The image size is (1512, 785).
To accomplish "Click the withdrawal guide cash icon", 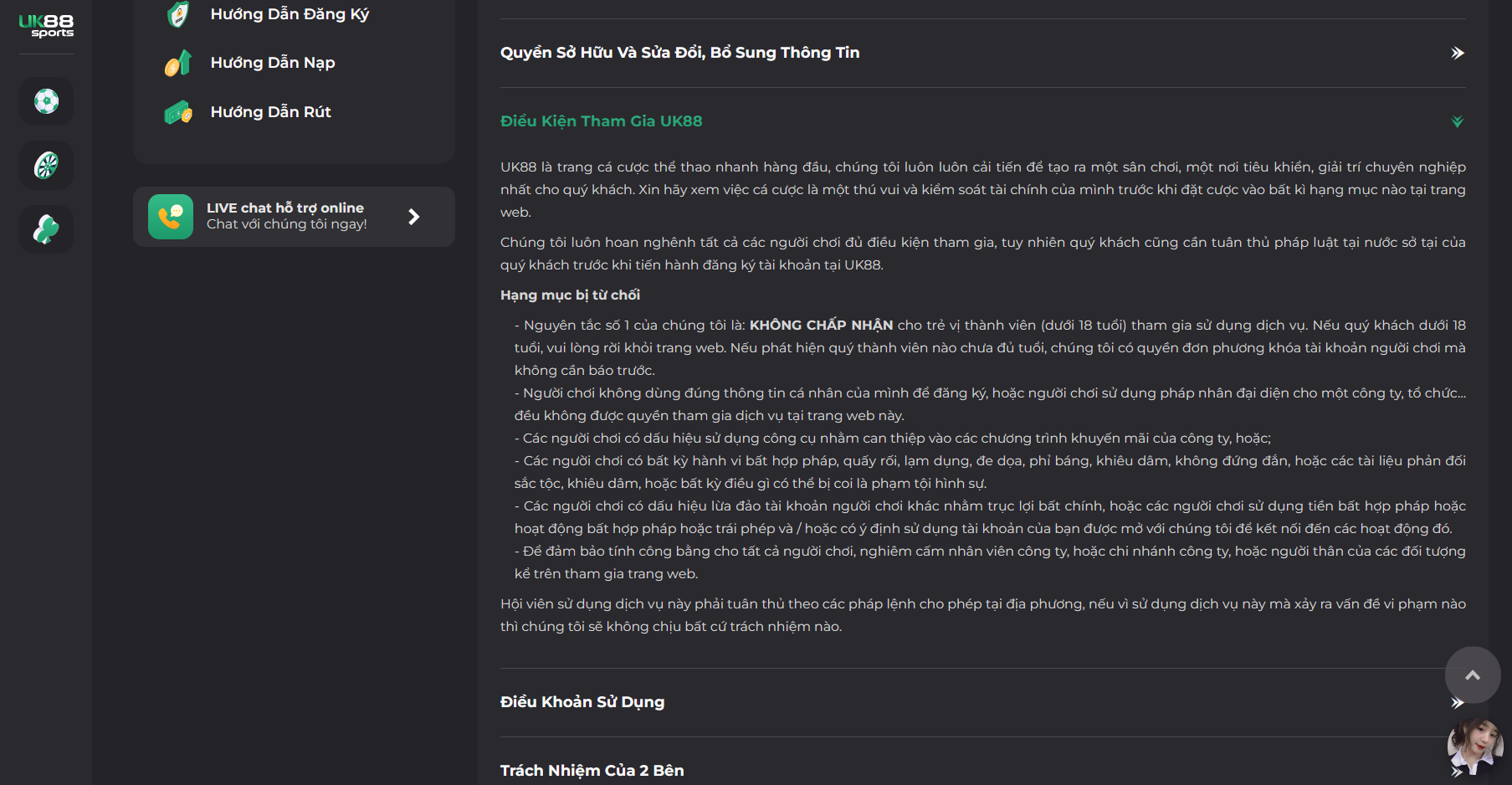I will (x=178, y=112).
